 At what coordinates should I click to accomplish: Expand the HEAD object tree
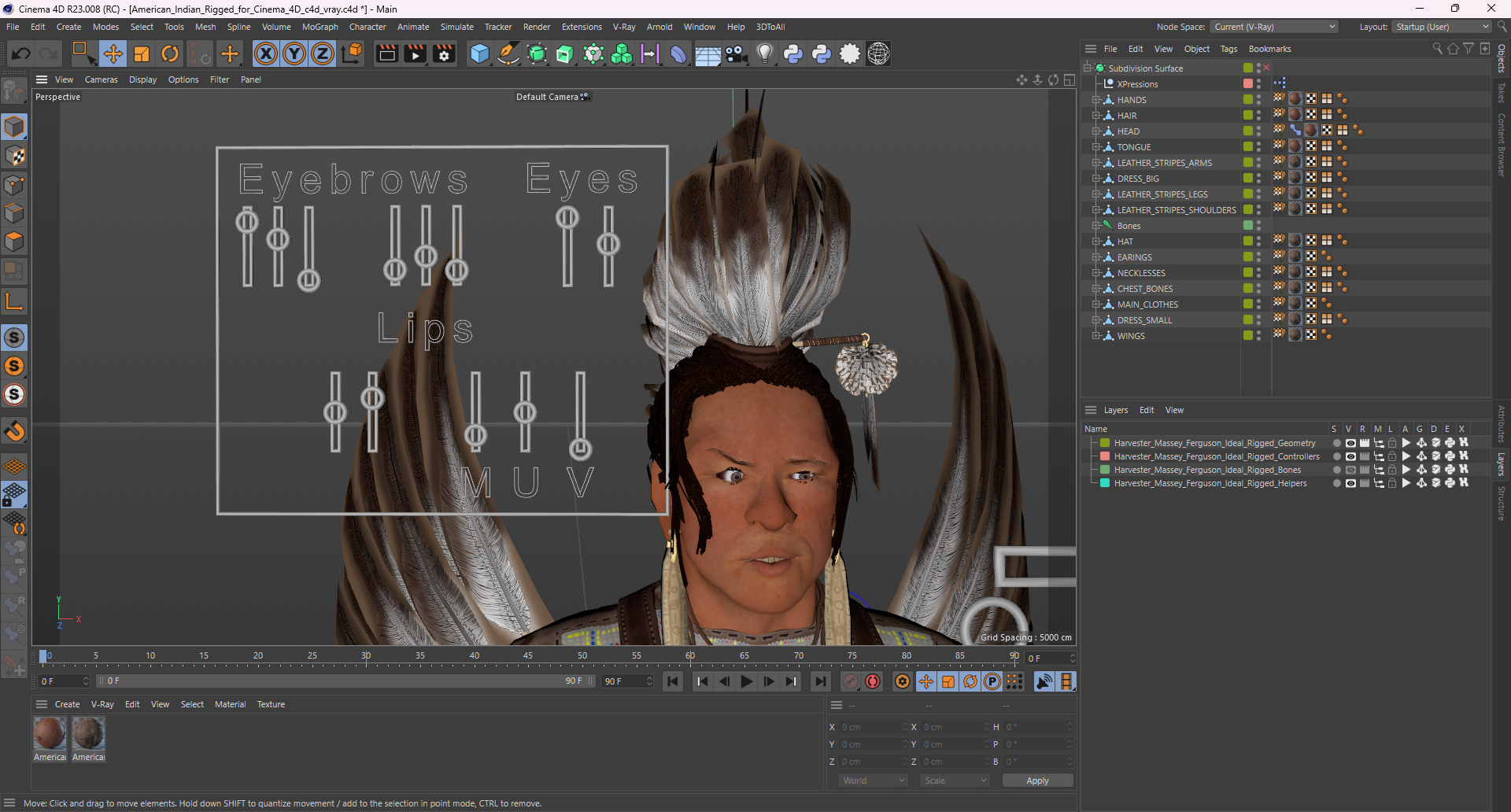click(1095, 131)
